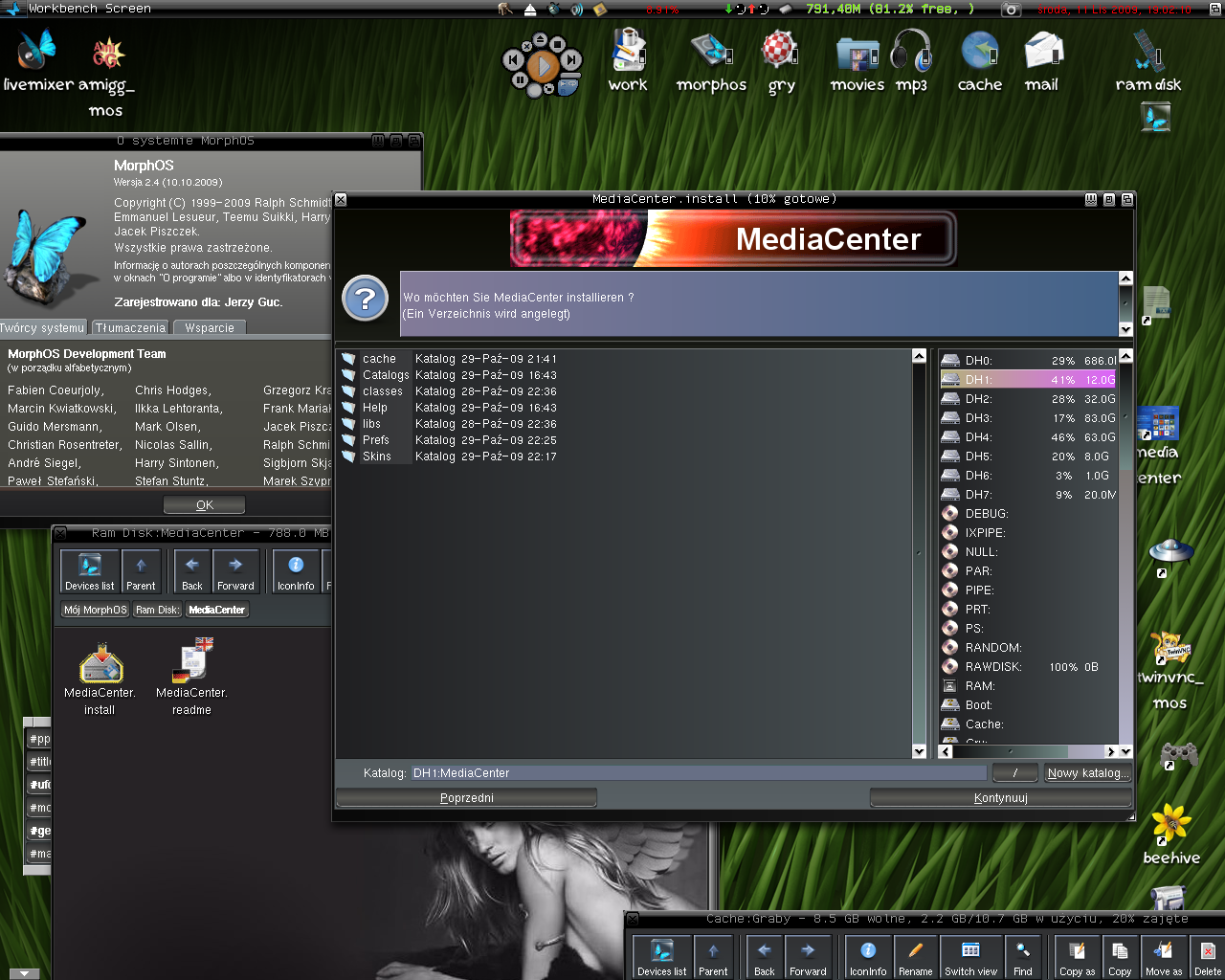
Task: Click the Poprzedni button in installer
Action: [x=467, y=798]
